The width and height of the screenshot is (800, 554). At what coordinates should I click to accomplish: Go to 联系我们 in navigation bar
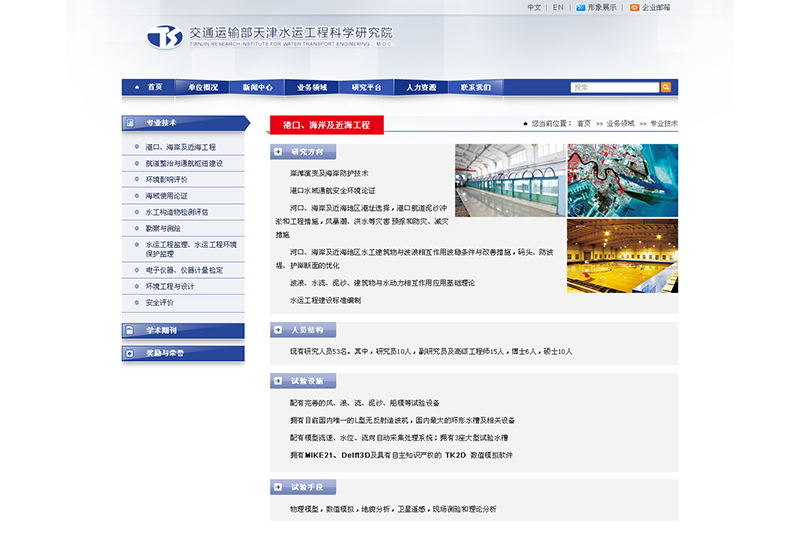click(x=476, y=88)
